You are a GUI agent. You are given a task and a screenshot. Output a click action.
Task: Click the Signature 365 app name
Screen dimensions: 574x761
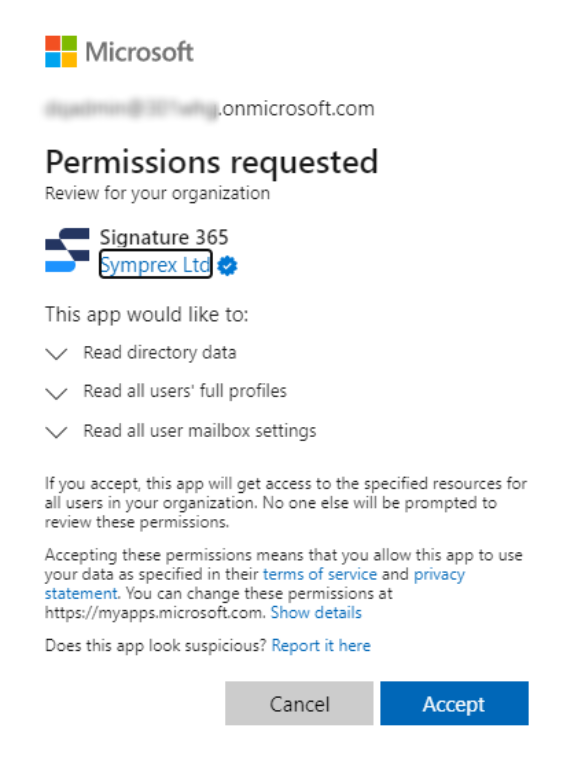pyautogui.click(x=164, y=238)
